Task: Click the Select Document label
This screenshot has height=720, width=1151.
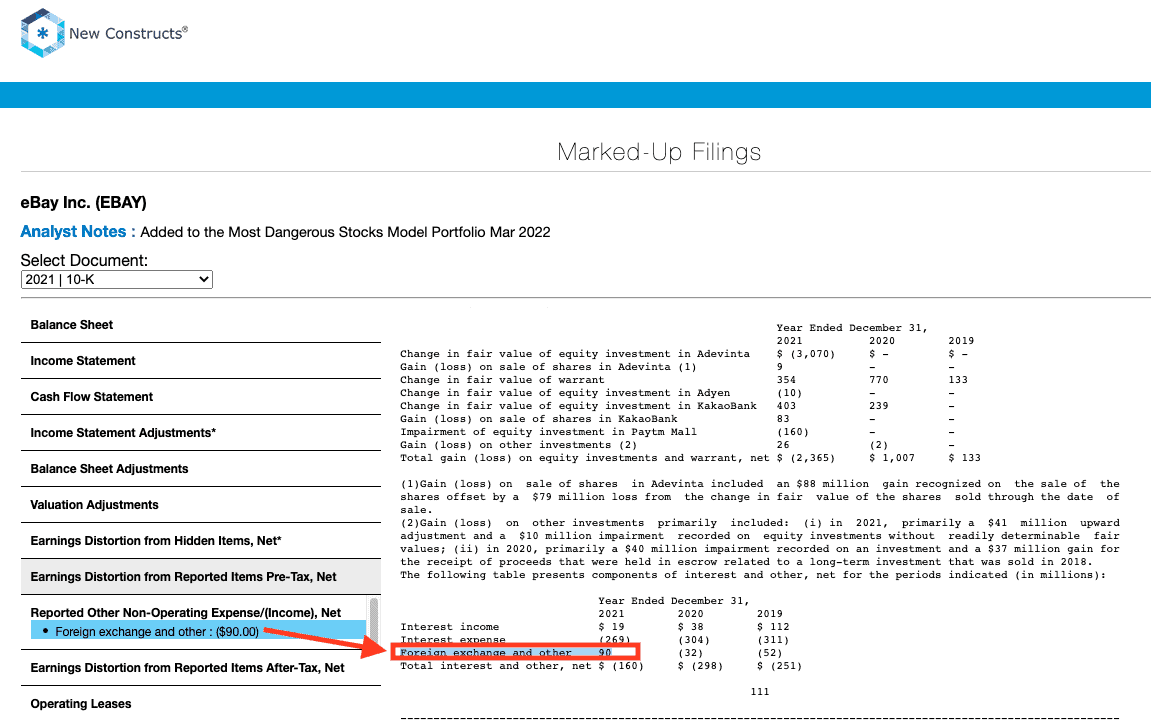Action: [84, 261]
